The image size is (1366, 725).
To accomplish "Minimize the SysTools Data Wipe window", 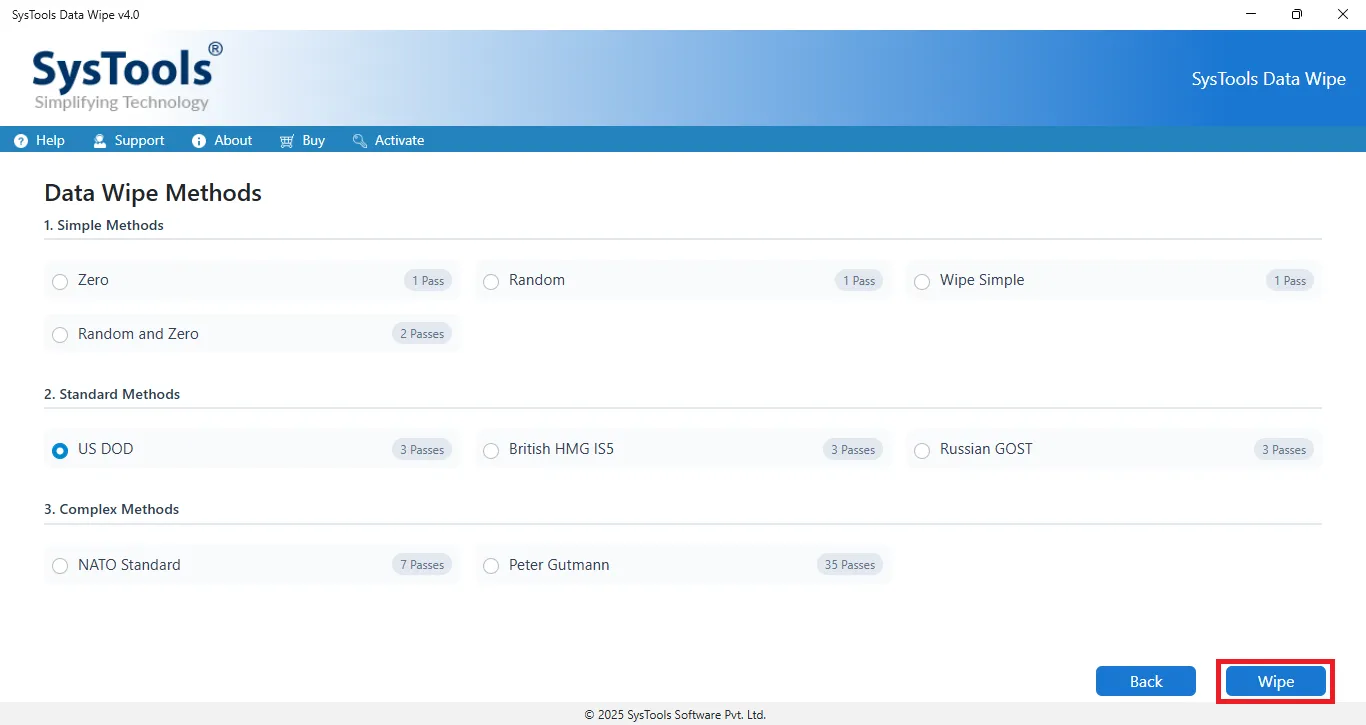I will pos(1251,14).
